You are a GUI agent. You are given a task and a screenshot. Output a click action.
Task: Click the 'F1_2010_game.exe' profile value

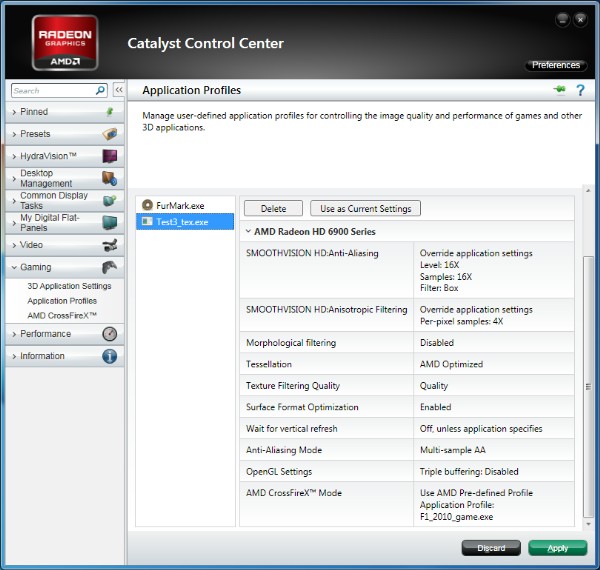[457, 517]
